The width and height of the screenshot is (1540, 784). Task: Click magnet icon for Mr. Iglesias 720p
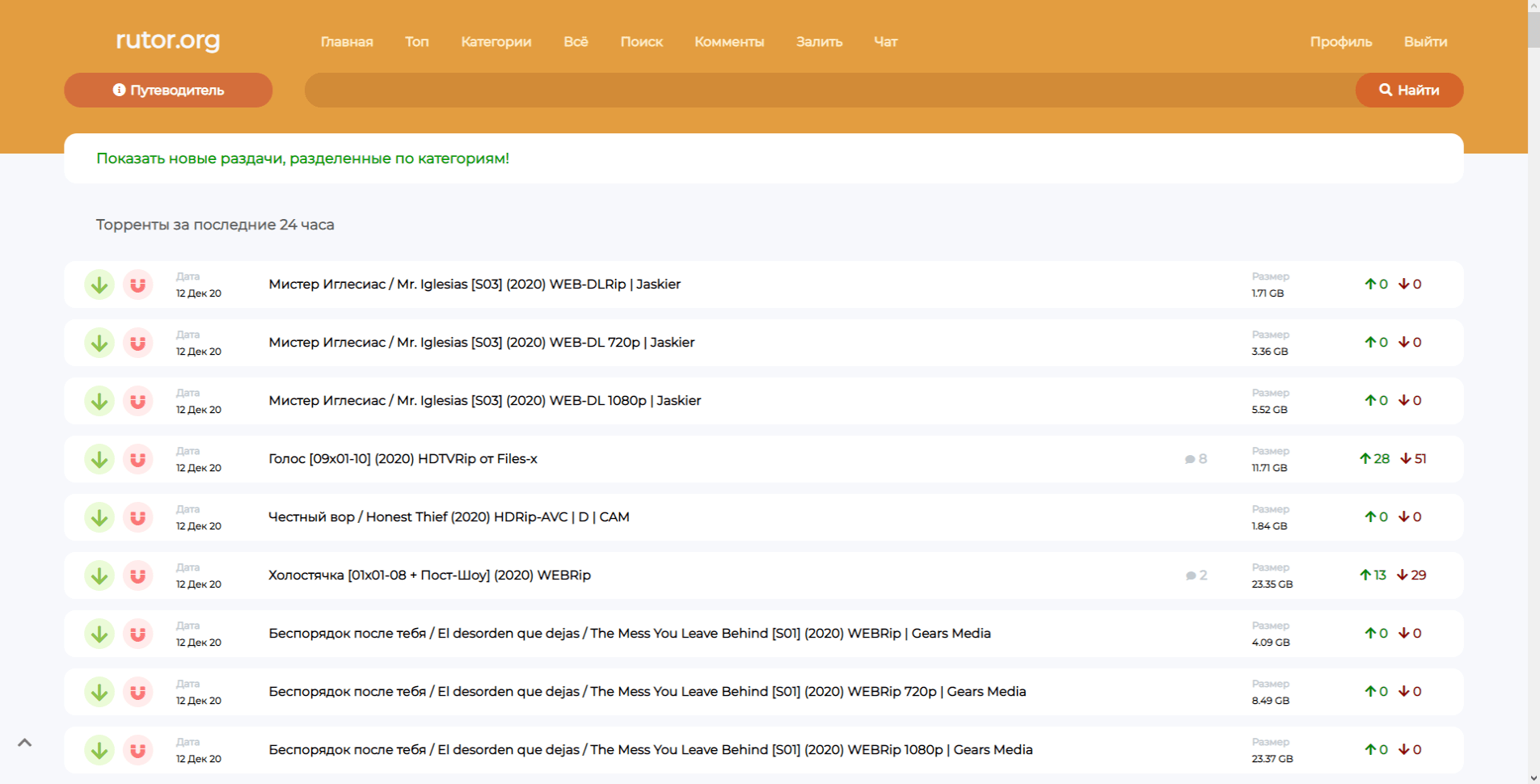[138, 343]
